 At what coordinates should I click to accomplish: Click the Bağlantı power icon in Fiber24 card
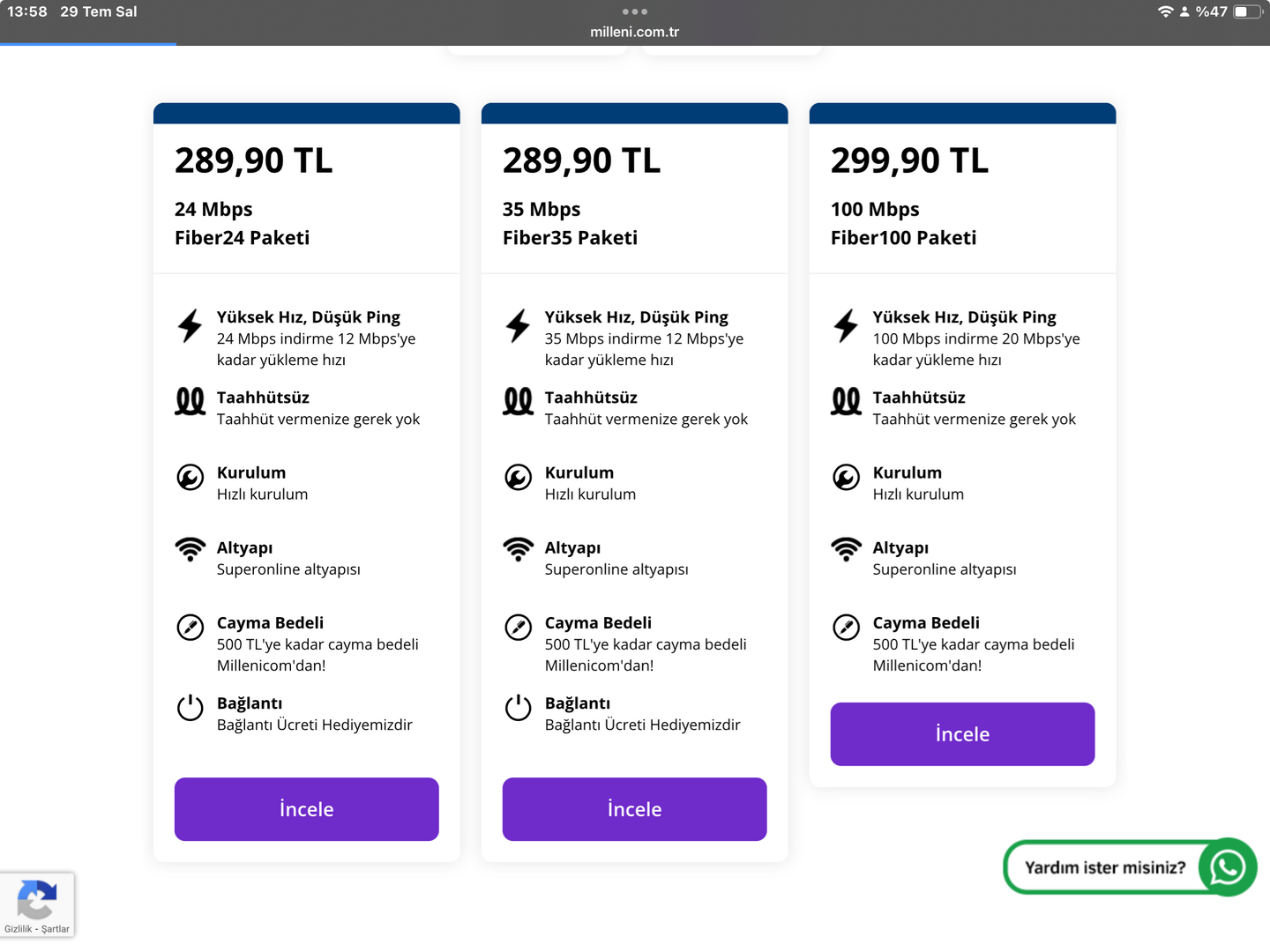pos(190,707)
